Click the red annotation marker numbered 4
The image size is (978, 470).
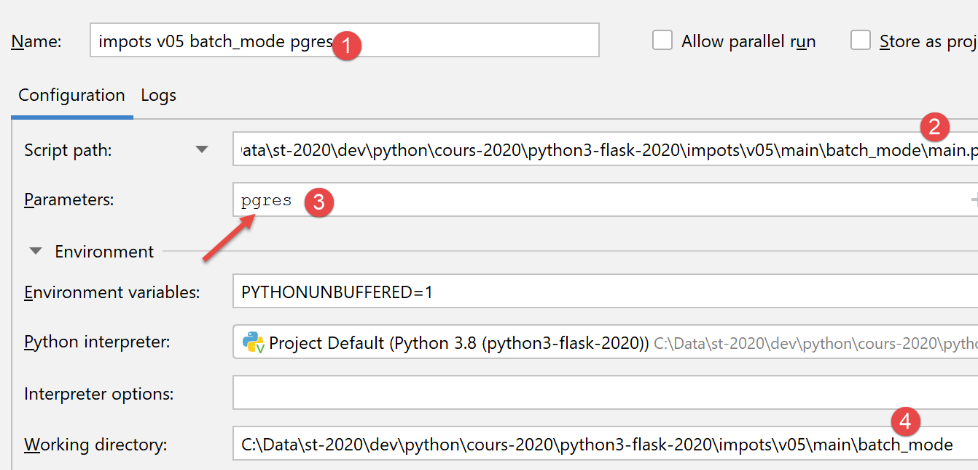tap(904, 420)
